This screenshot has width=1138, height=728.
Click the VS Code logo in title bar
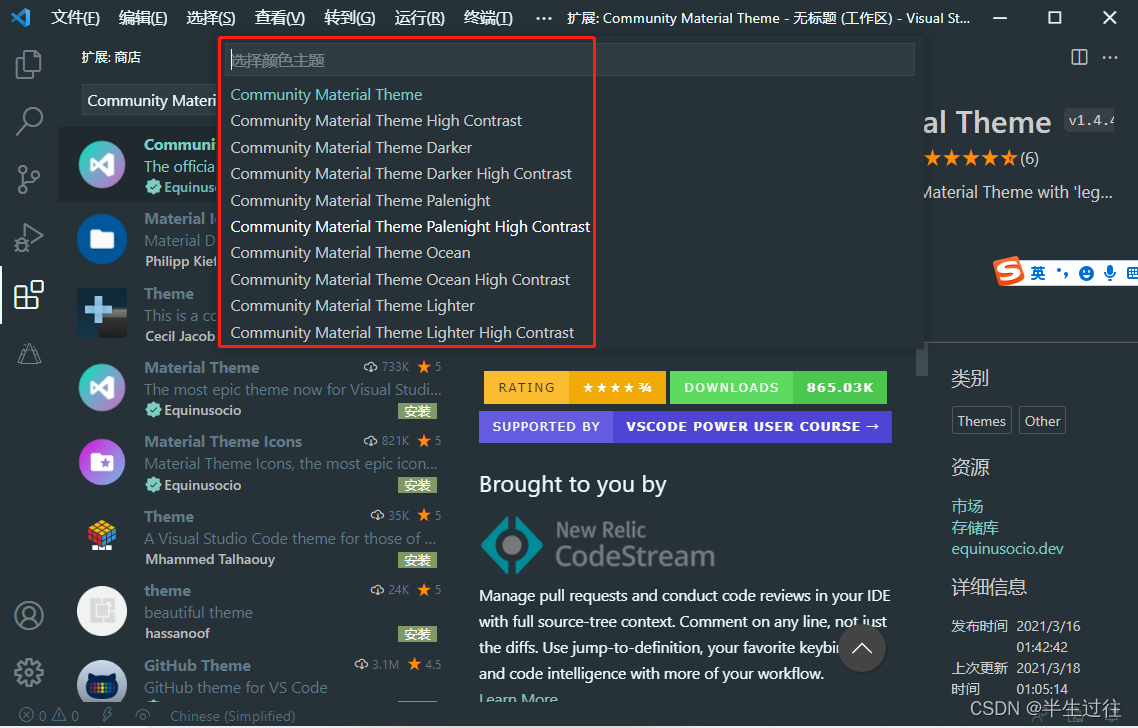tap(21, 17)
